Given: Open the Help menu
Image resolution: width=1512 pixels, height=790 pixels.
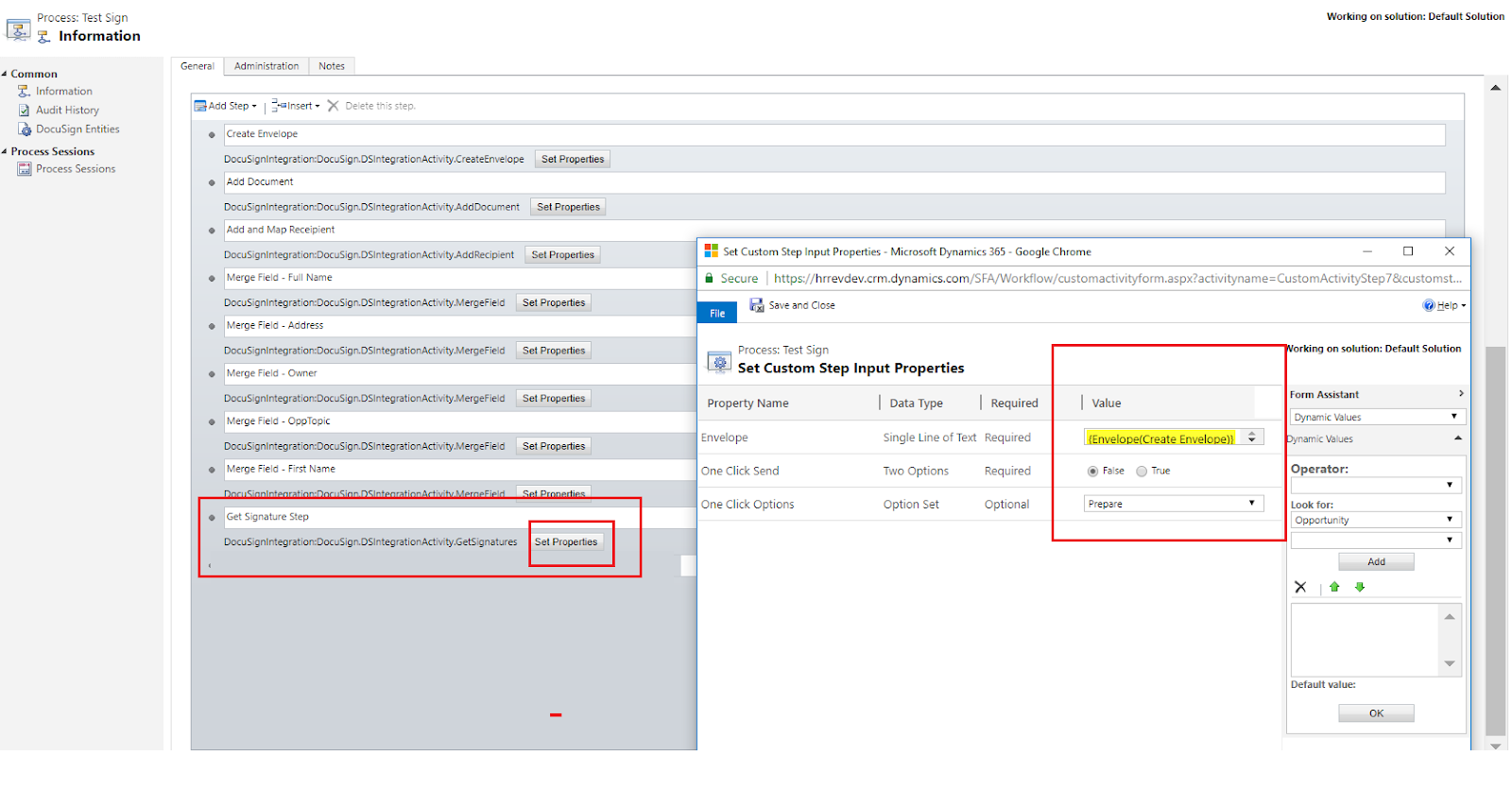Looking at the screenshot, I should pyautogui.click(x=1445, y=305).
